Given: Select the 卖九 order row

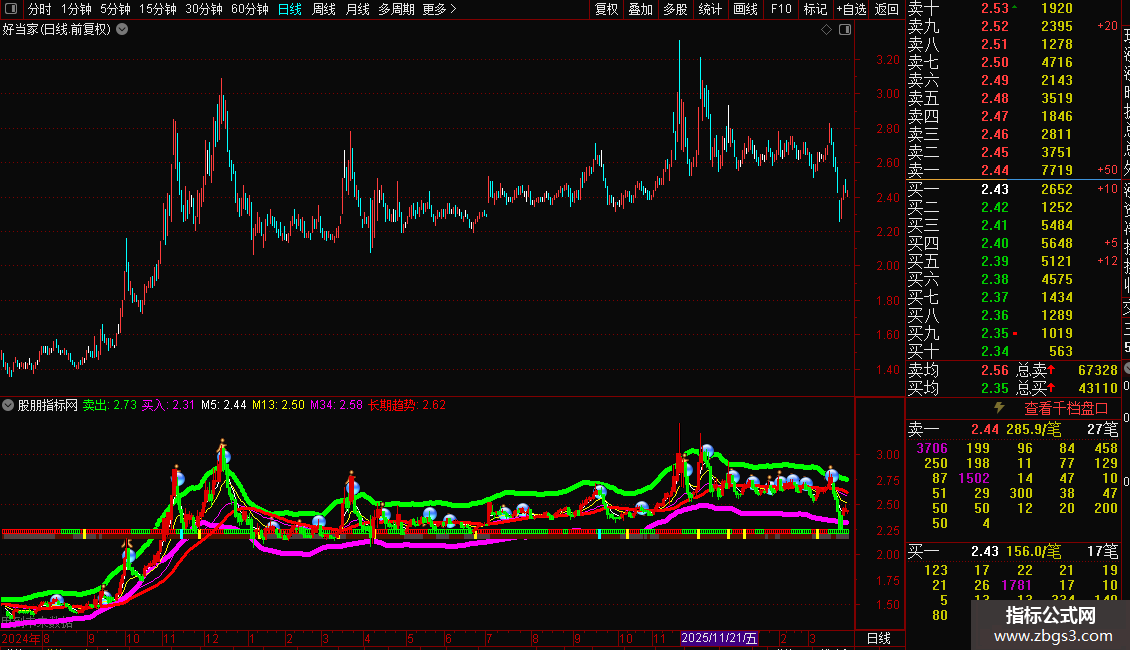Looking at the screenshot, I should [x=1013, y=27].
